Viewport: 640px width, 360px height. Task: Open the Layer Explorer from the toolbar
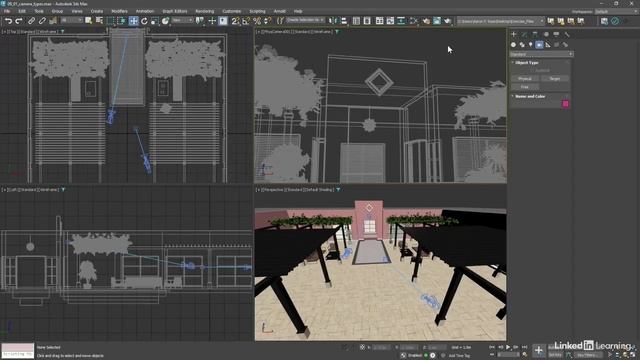[367, 21]
